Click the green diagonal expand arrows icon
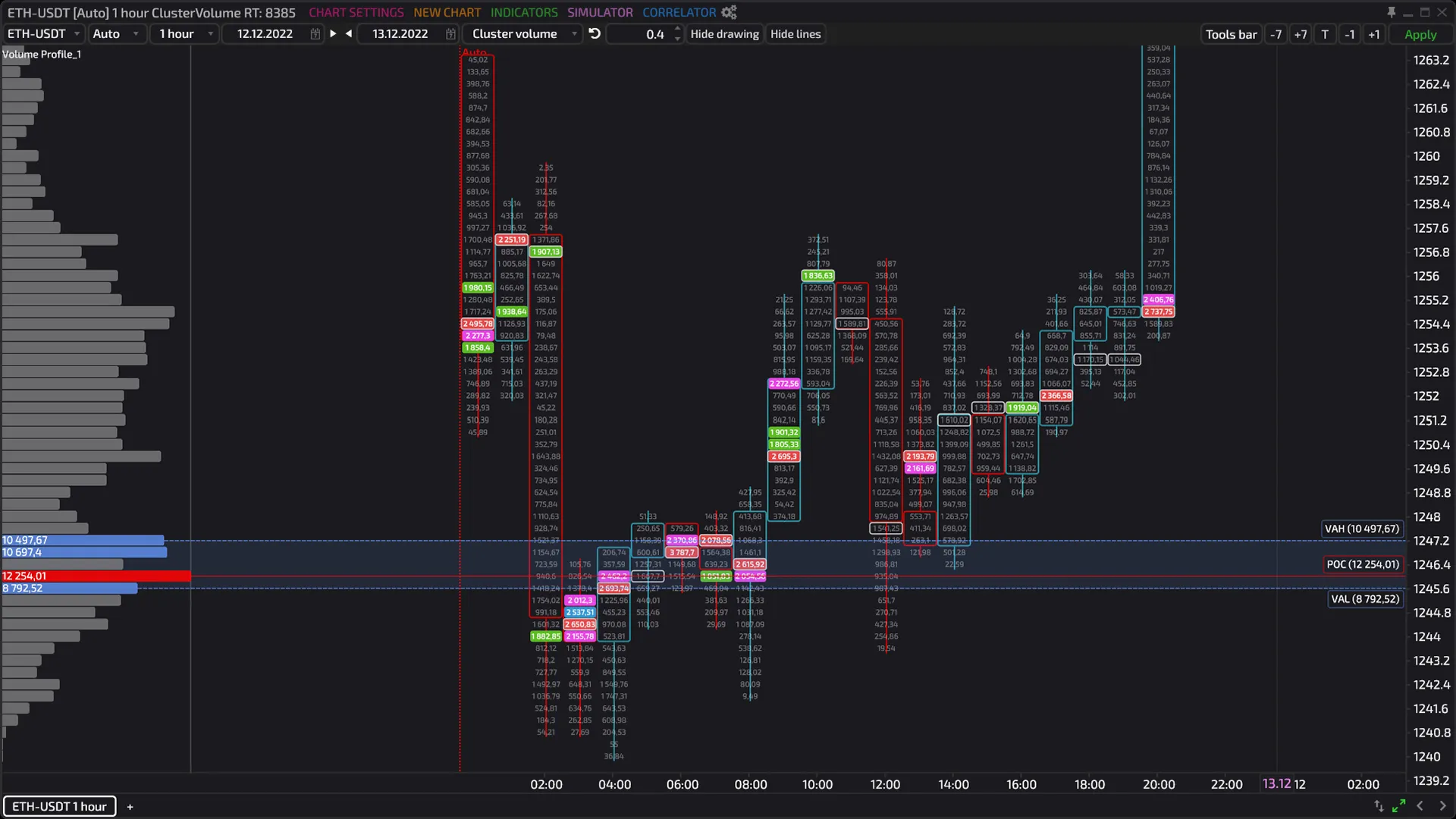 [x=1399, y=805]
